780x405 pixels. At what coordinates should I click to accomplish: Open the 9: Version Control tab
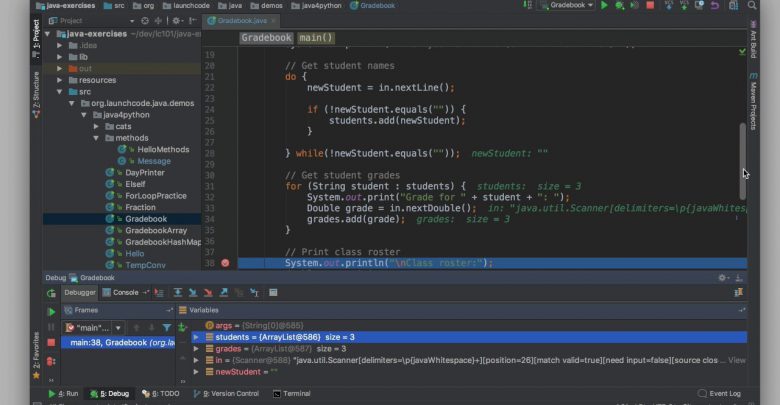(226, 394)
